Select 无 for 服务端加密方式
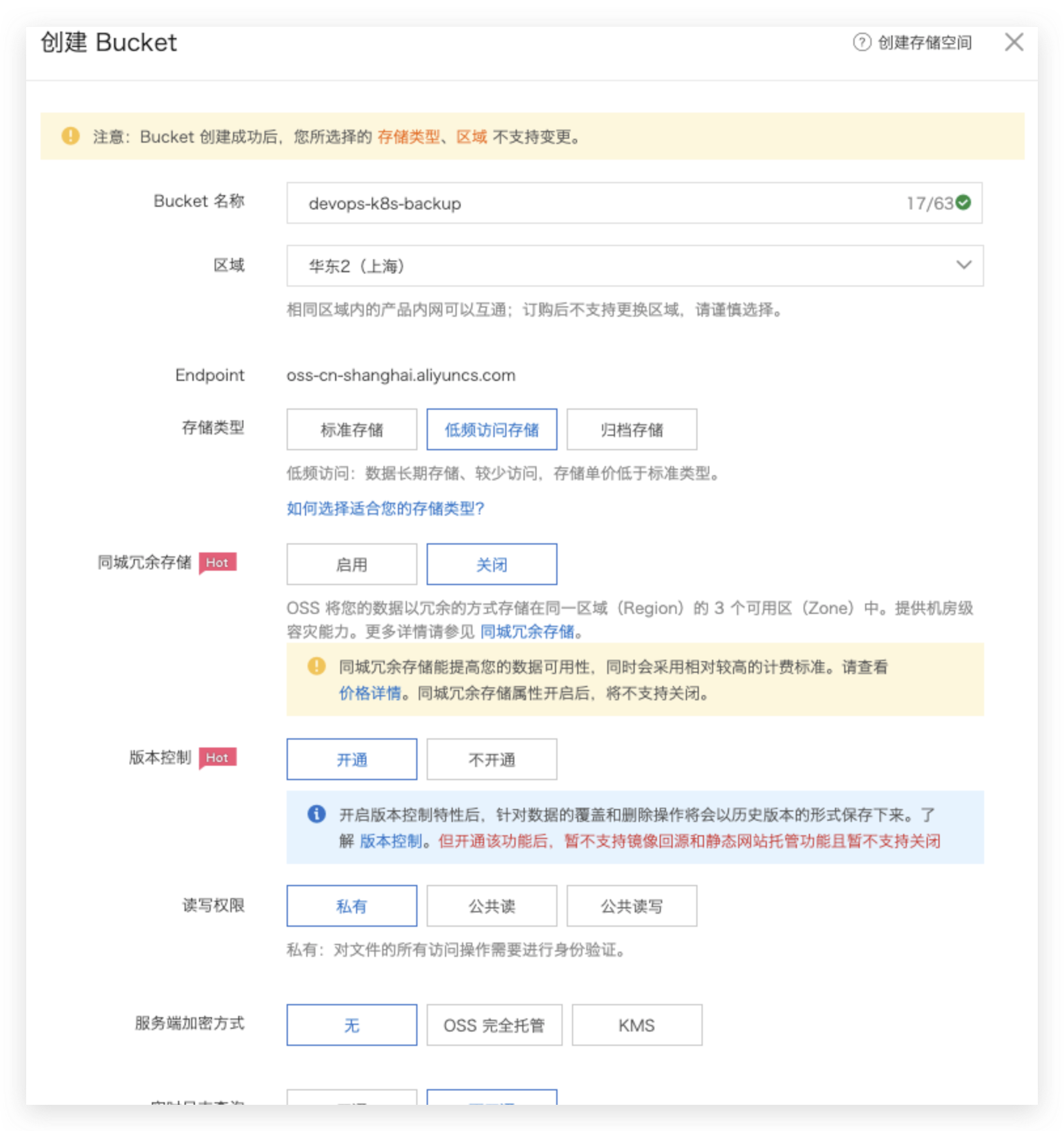Viewport: 1064px width, 1131px height. 351,1025
